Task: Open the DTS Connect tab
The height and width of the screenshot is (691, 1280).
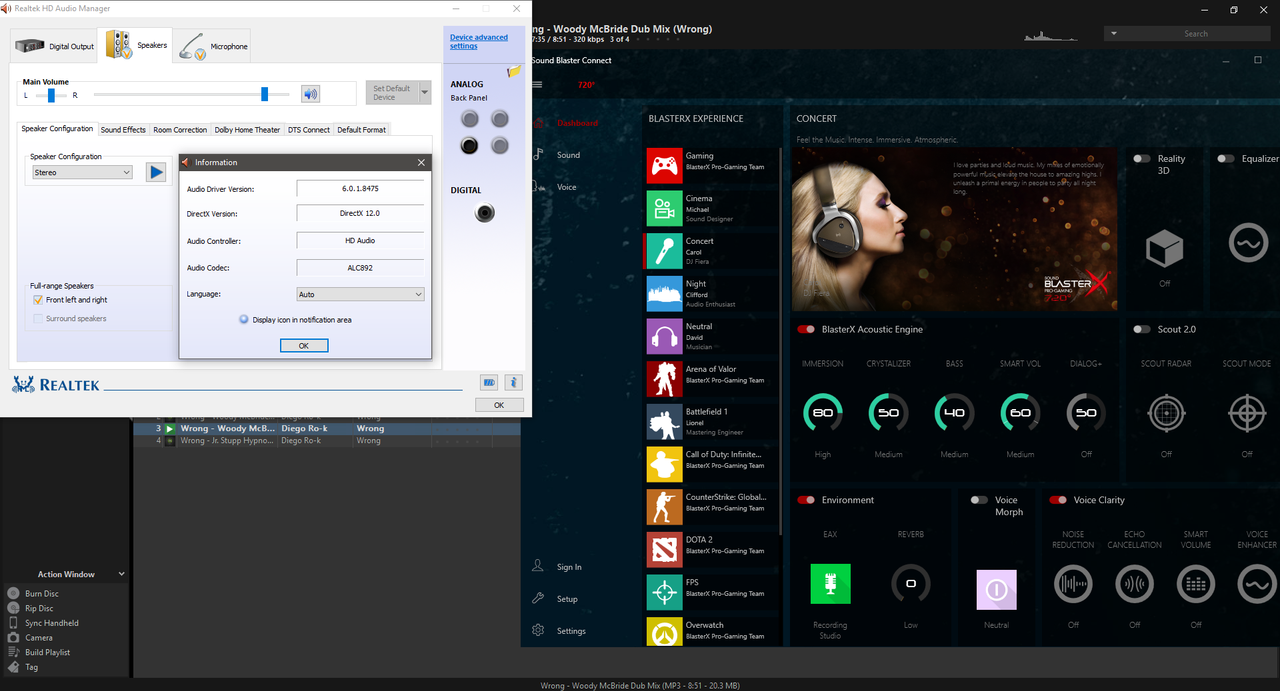Action: [x=309, y=130]
